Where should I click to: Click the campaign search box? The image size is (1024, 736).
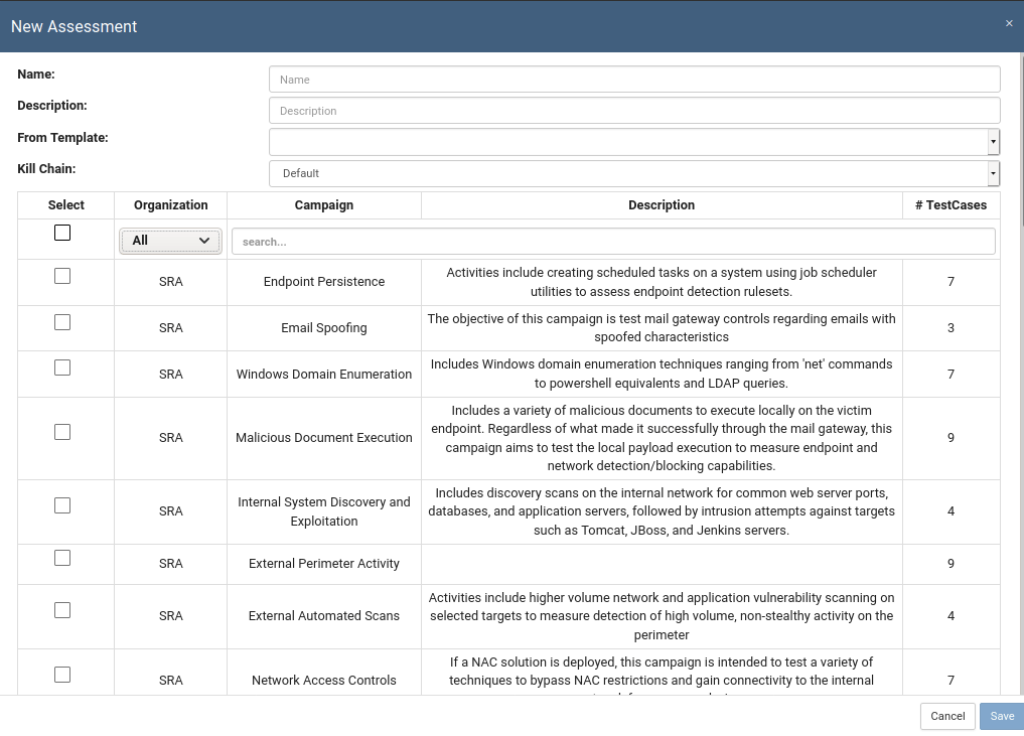tap(613, 242)
